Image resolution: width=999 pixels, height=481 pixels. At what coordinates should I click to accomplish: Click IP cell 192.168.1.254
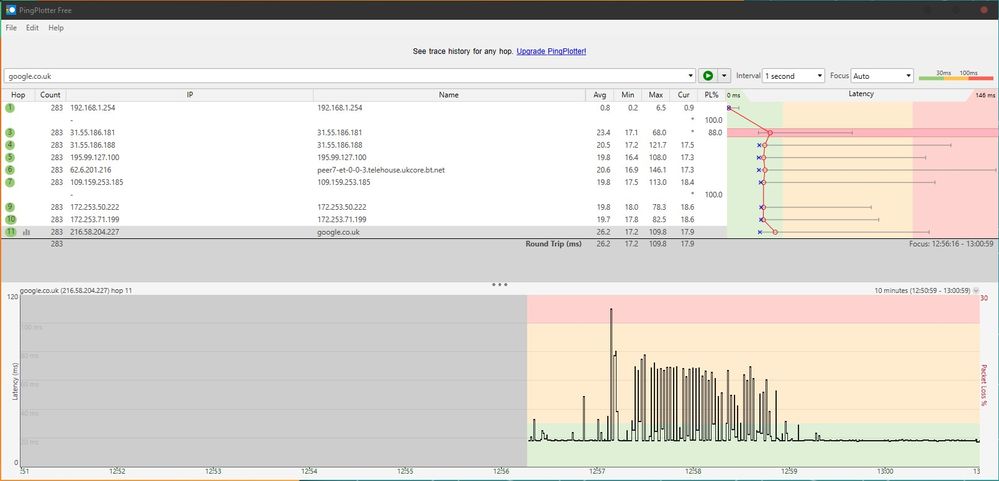(93, 108)
